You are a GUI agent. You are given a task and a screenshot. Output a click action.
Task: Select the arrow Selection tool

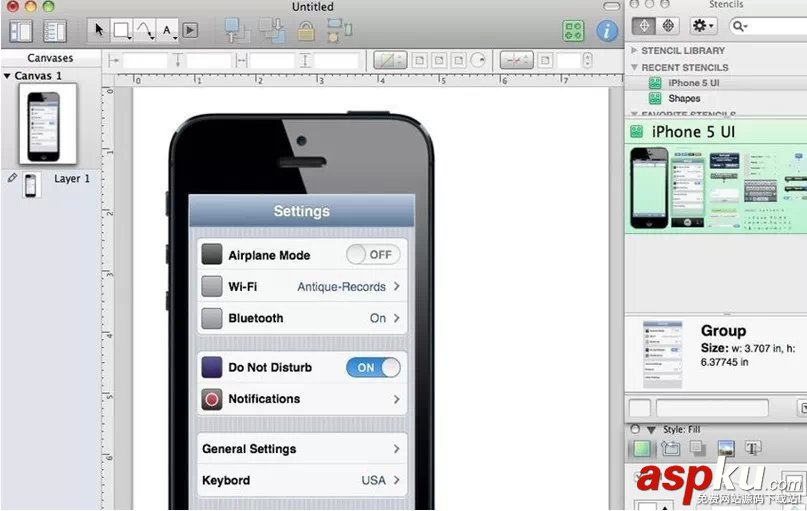pyautogui.click(x=99, y=30)
